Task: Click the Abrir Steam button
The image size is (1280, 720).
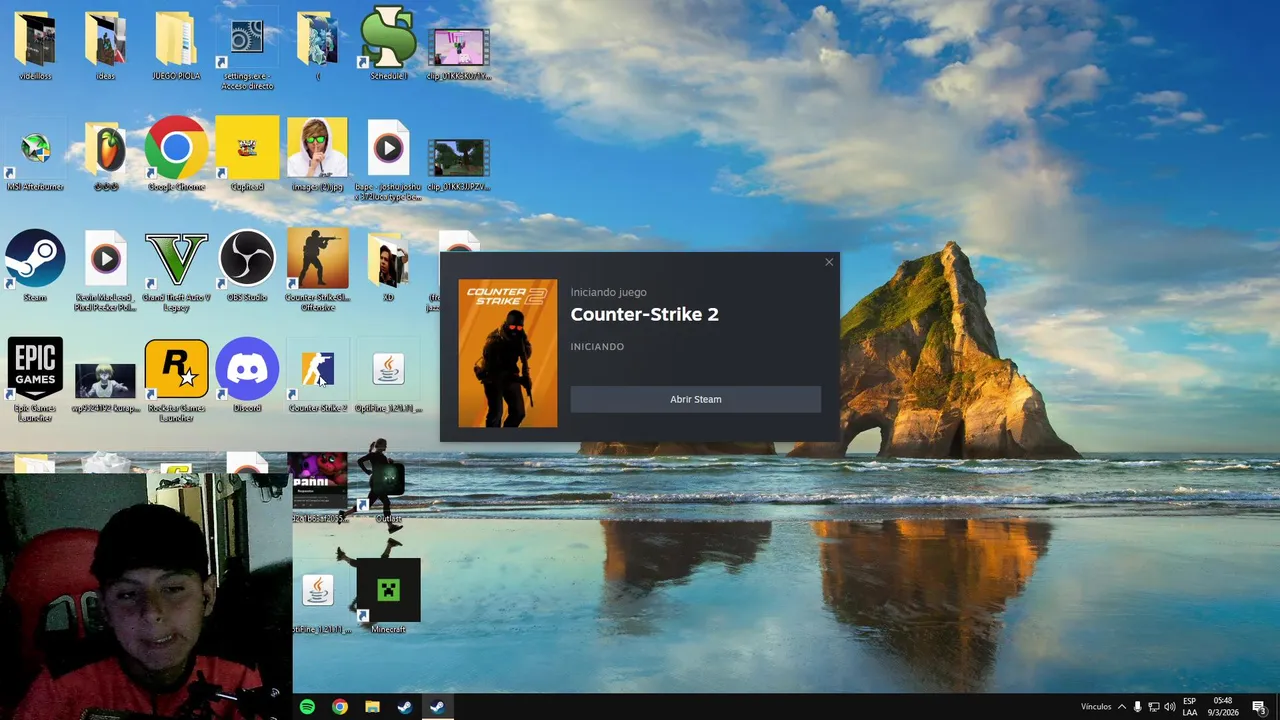Action: pyautogui.click(x=695, y=399)
